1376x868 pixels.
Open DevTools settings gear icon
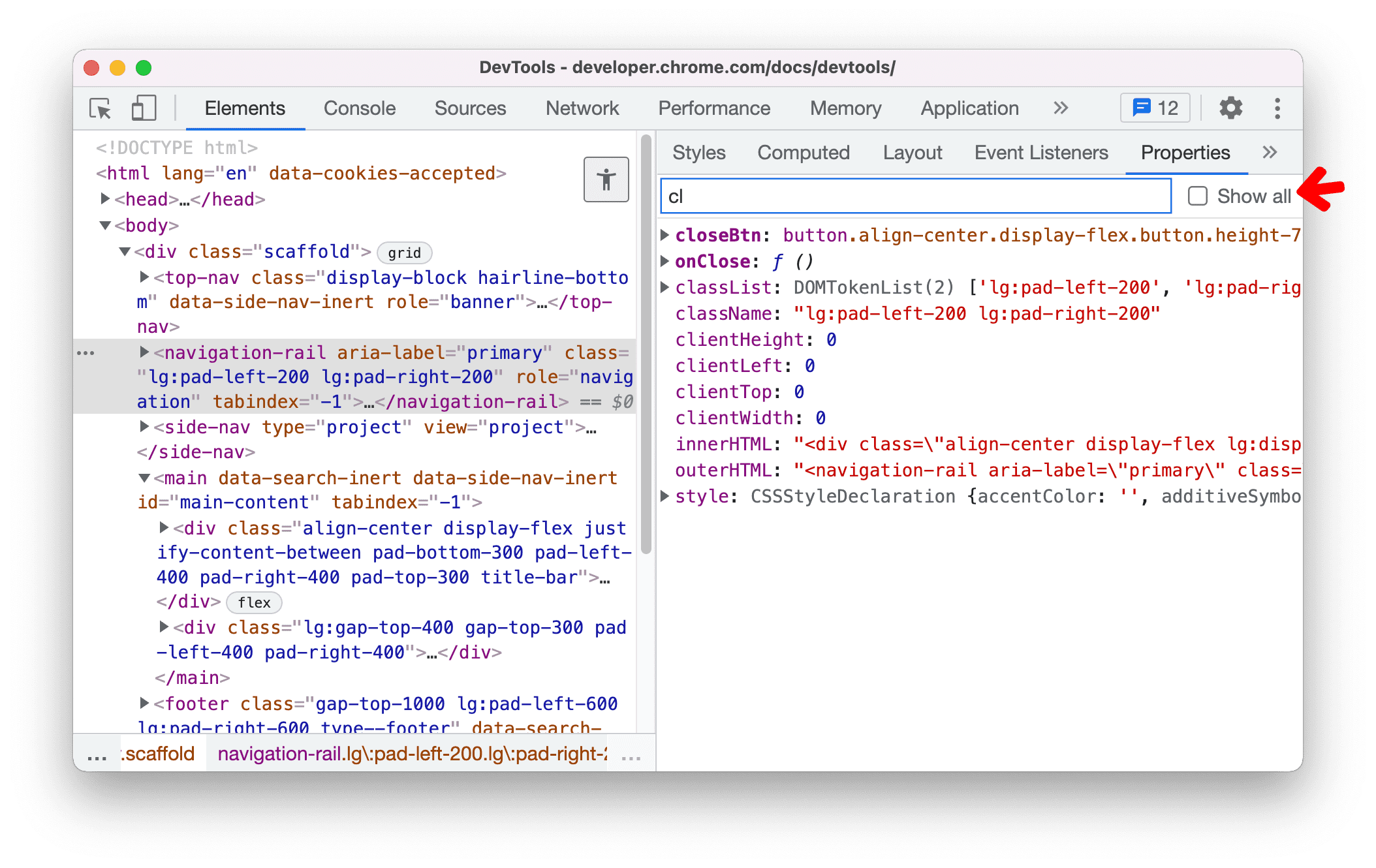point(1231,108)
